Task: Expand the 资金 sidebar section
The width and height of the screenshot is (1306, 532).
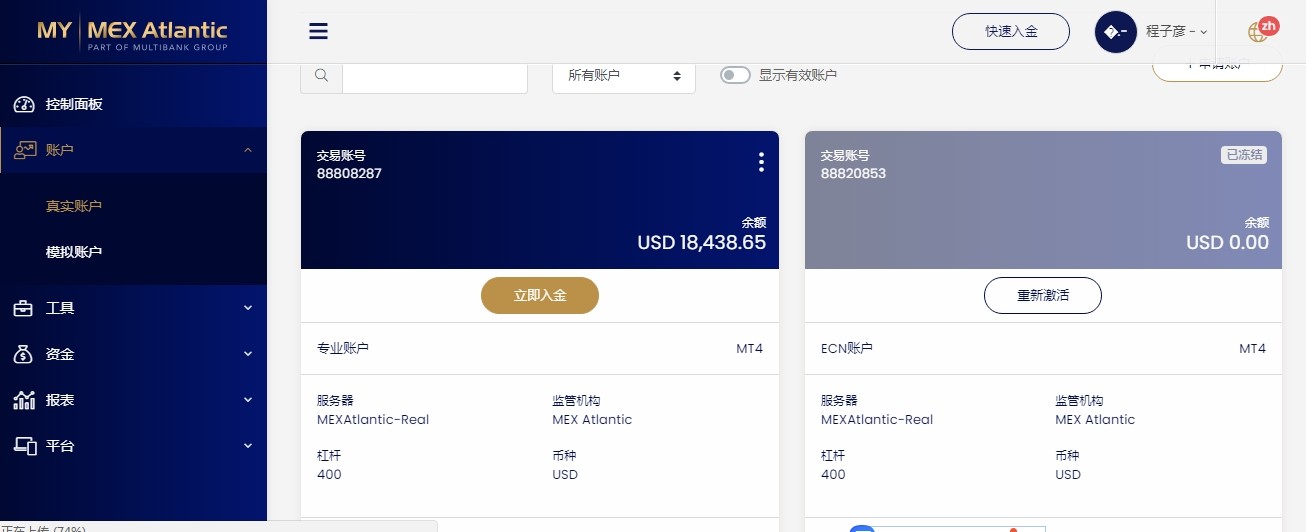Action: click(x=248, y=354)
